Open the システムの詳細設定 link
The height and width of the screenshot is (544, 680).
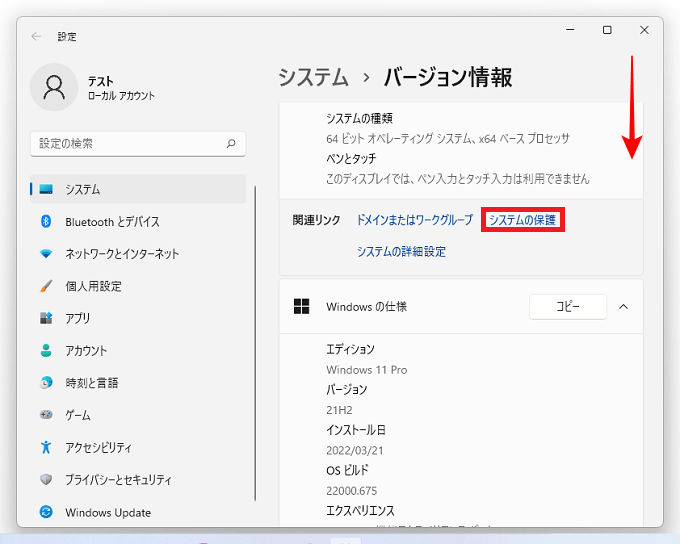pos(401,251)
